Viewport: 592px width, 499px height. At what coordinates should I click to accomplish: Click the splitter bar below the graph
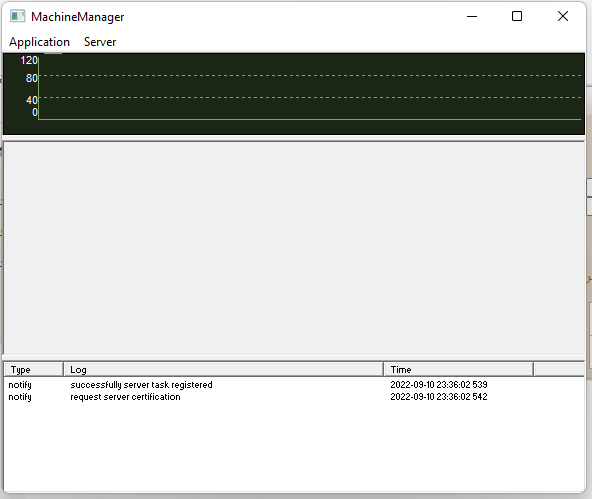(x=294, y=138)
